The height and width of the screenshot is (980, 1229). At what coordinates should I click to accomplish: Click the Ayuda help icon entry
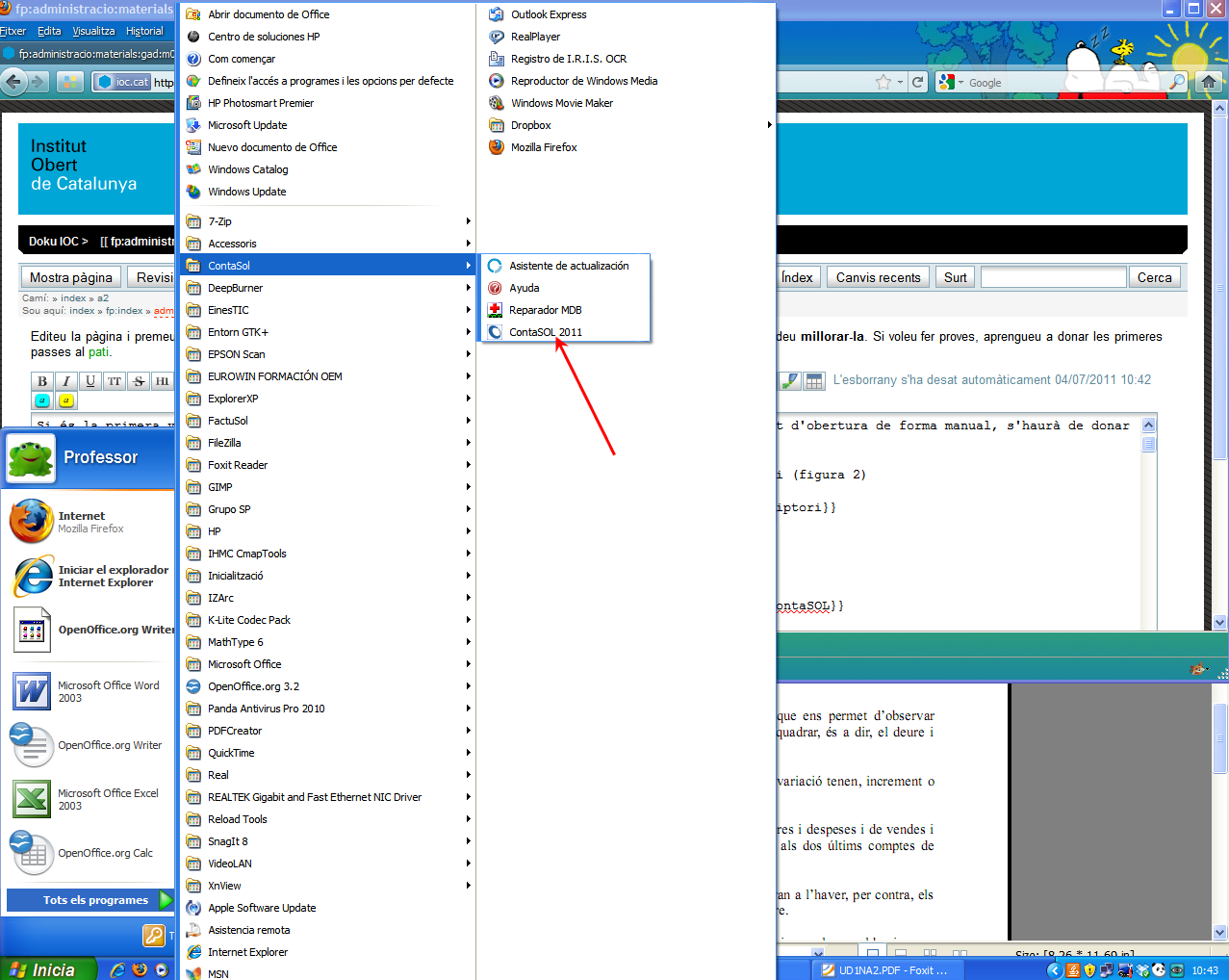(524, 288)
